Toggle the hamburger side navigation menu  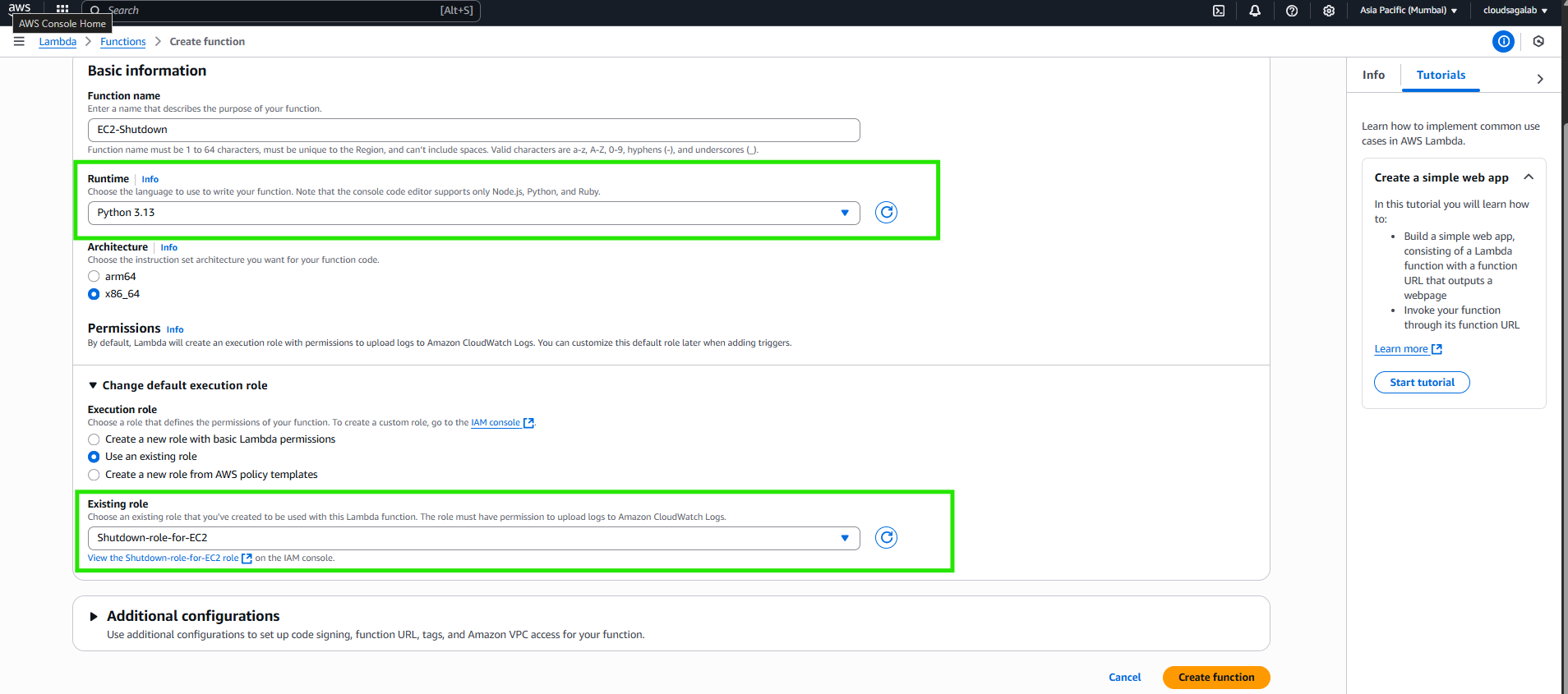coord(19,41)
